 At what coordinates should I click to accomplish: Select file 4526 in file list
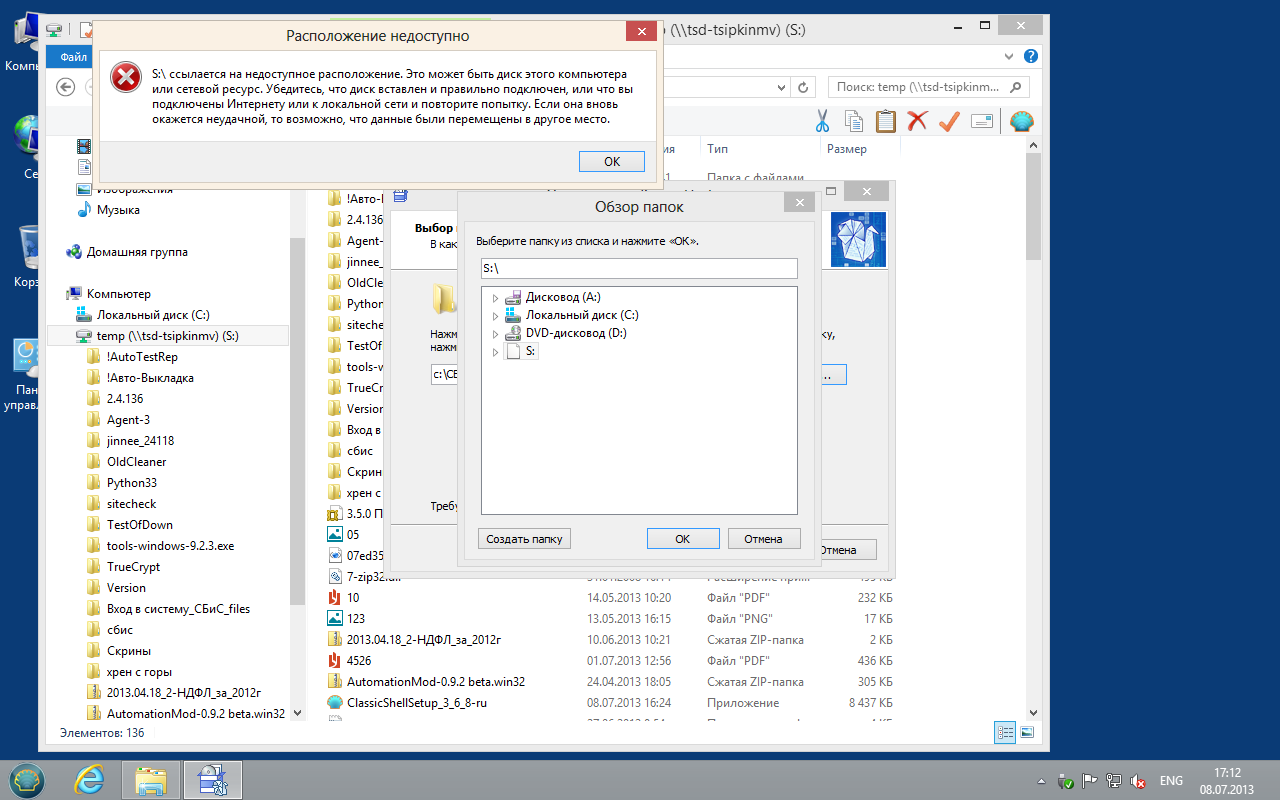coord(359,661)
